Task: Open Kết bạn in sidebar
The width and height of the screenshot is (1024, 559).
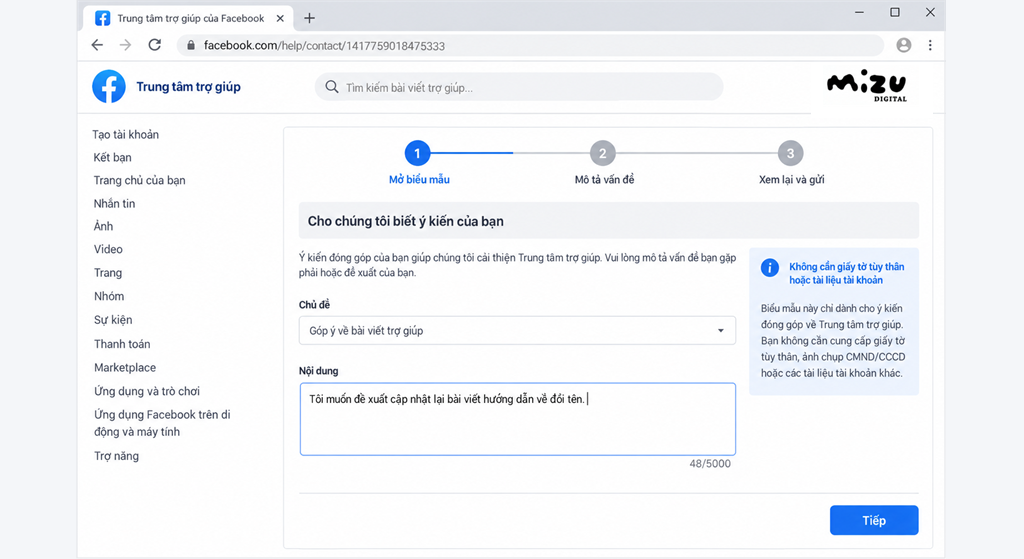Action: coord(112,157)
